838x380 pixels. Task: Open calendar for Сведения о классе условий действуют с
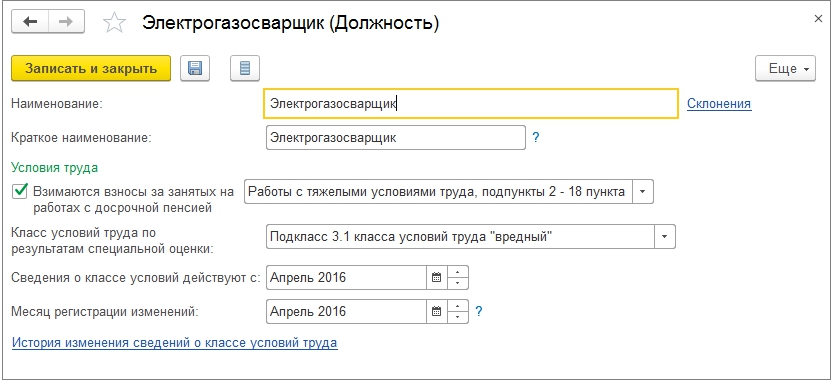tap(437, 277)
